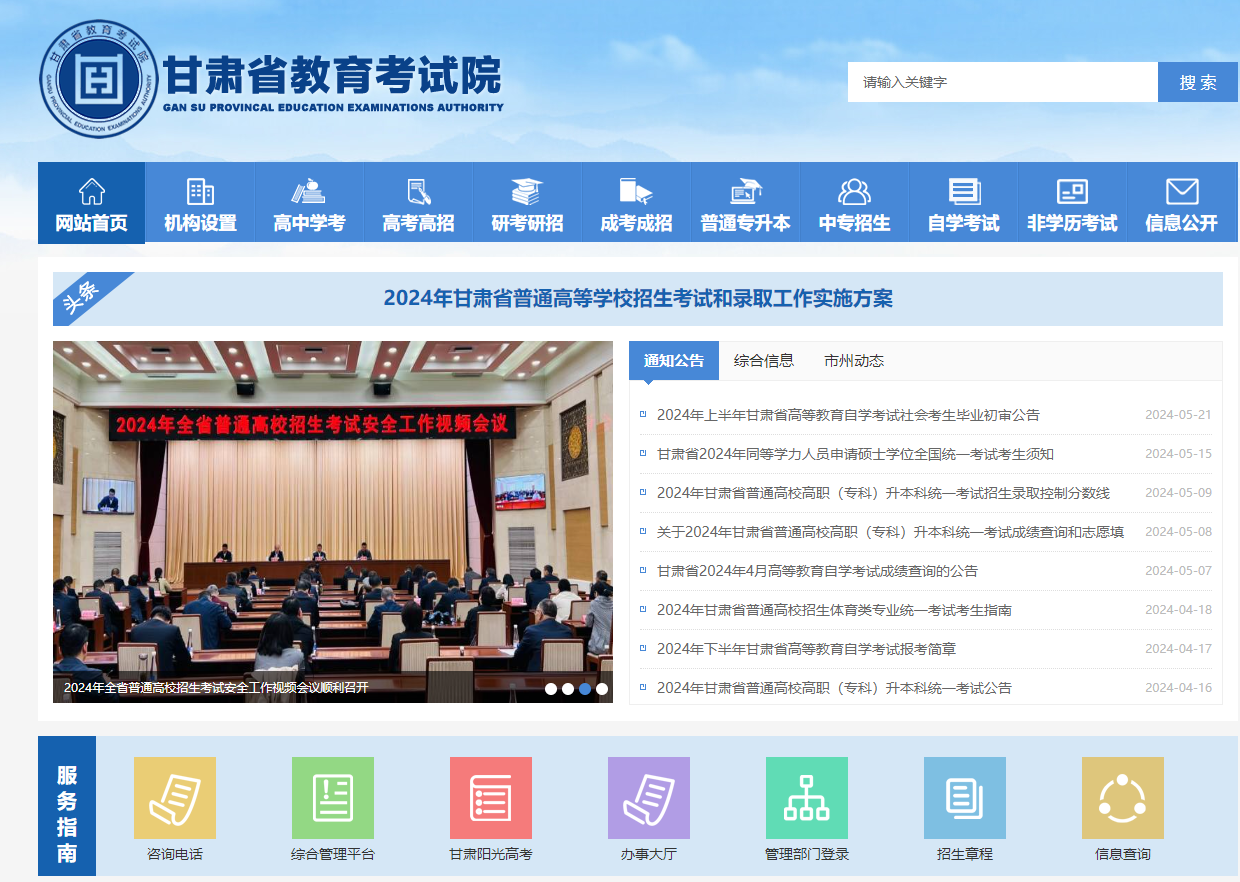The image size is (1240, 882).
Task: Open the 办事大厅 purple icon
Action: pos(649,798)
